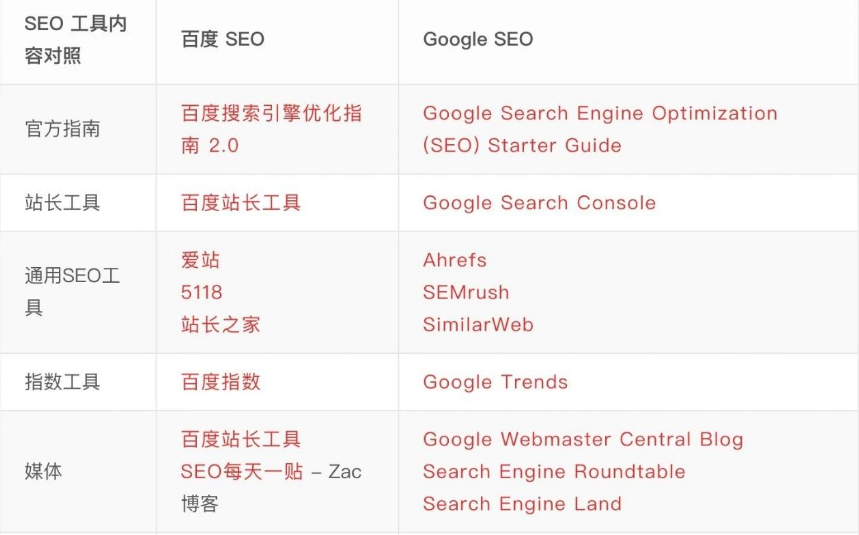Click the Search Engine Roundtable link
The width and height of the screenshot is (859, 535).
(x=554, y=471)
